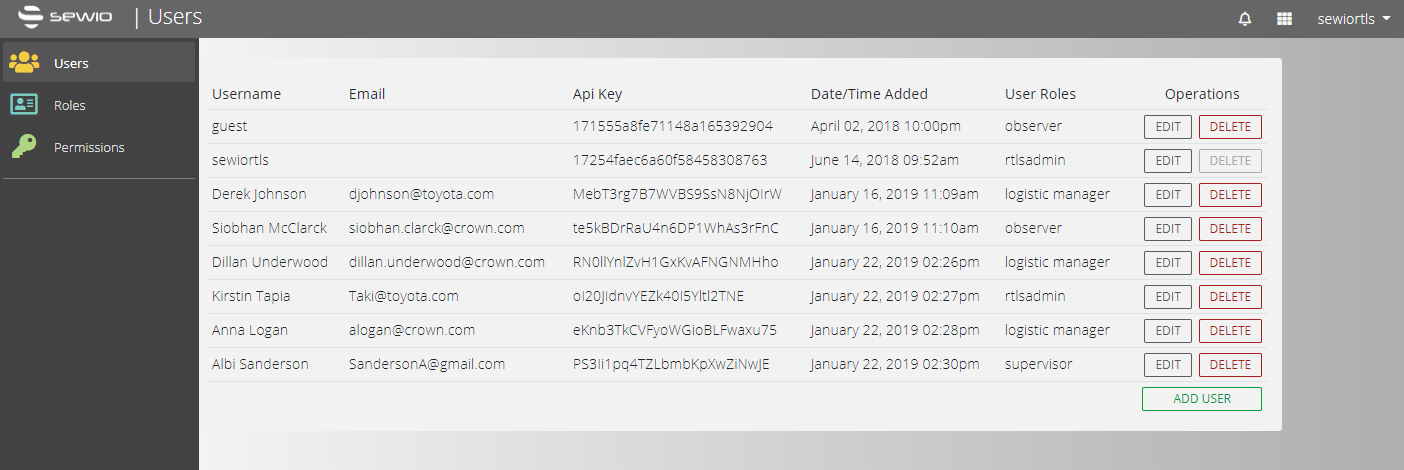Edit the guest user

tap(1167, 127)
